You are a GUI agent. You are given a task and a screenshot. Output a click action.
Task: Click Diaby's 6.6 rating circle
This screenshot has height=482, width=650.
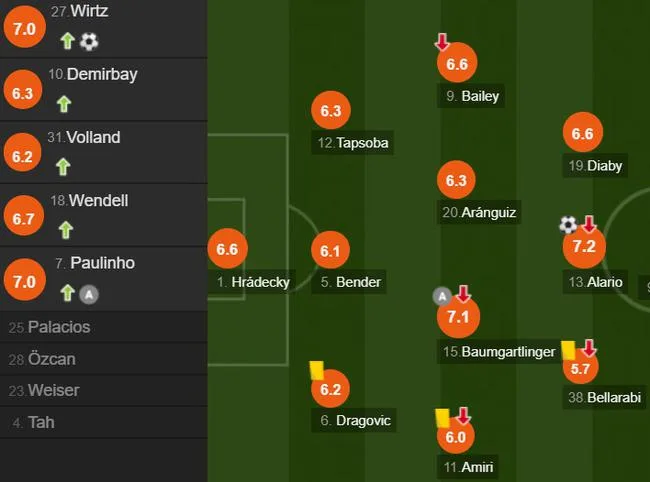point(582,133)
